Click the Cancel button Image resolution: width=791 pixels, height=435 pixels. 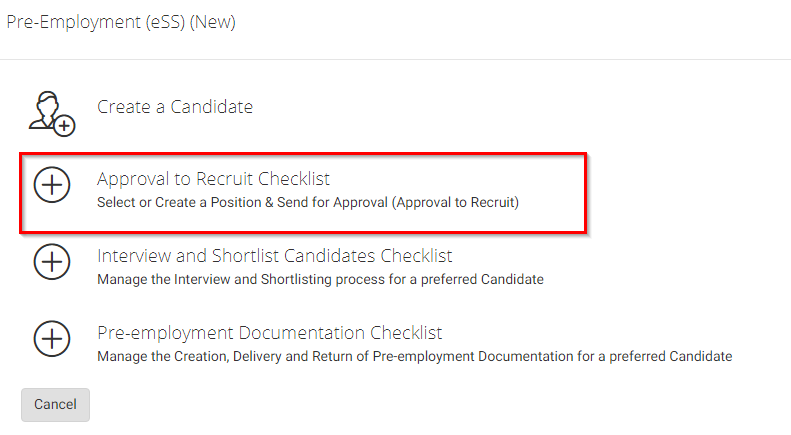coord(55,404)
